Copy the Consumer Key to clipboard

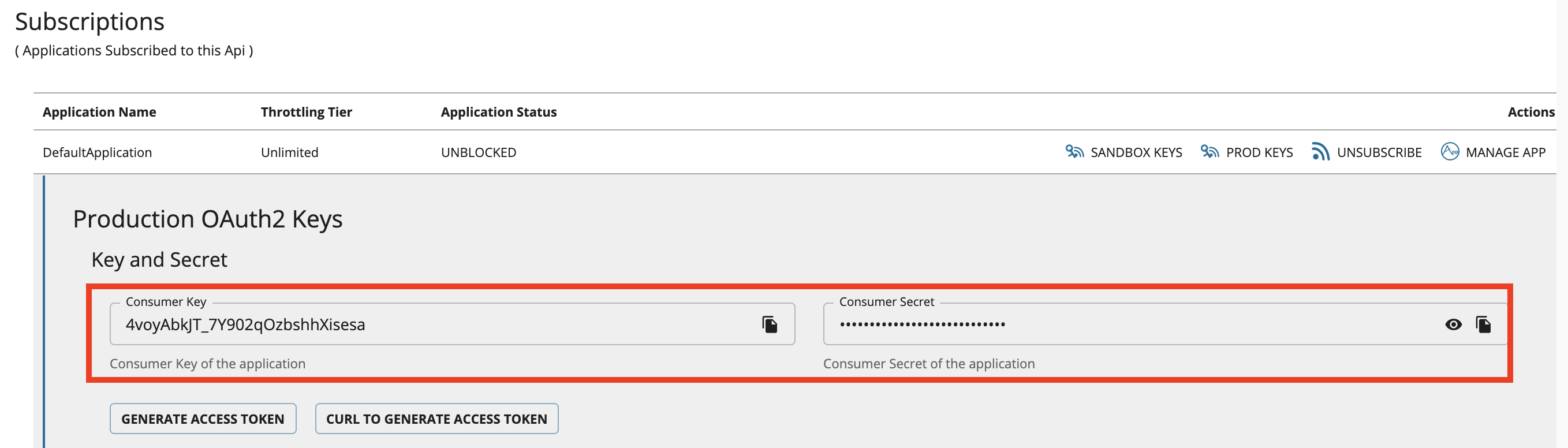pos(770,324)
